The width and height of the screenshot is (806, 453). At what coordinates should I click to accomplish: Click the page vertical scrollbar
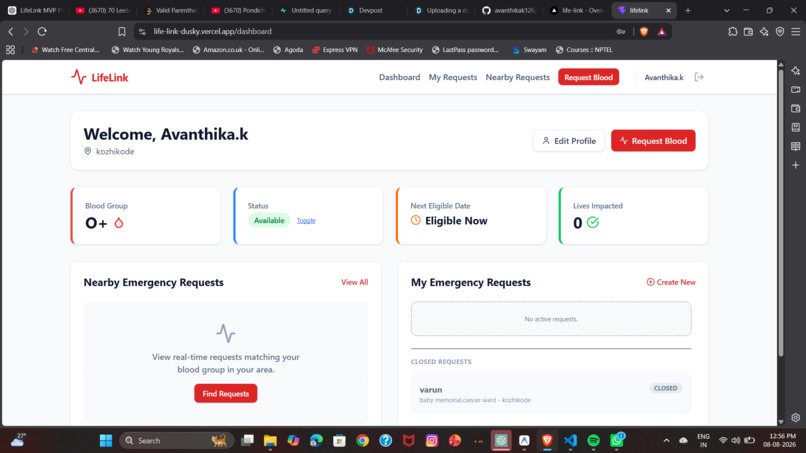point(781,211)
